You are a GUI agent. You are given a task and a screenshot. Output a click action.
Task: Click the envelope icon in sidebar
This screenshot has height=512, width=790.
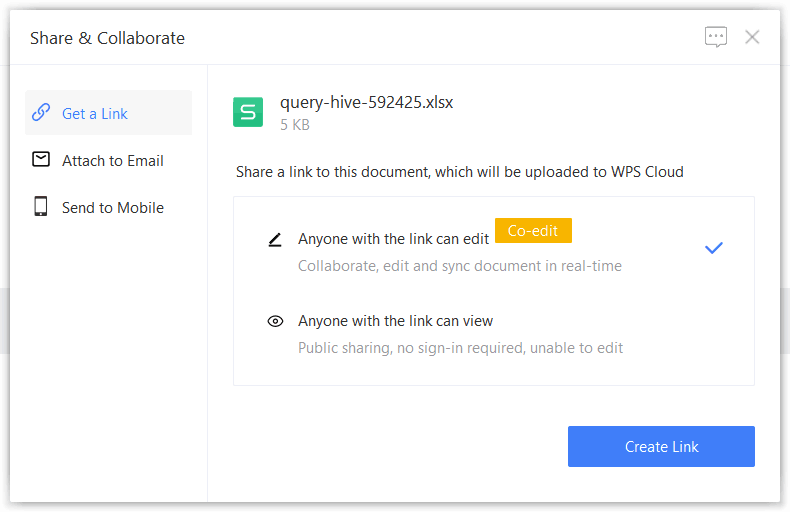coord(41,160)
